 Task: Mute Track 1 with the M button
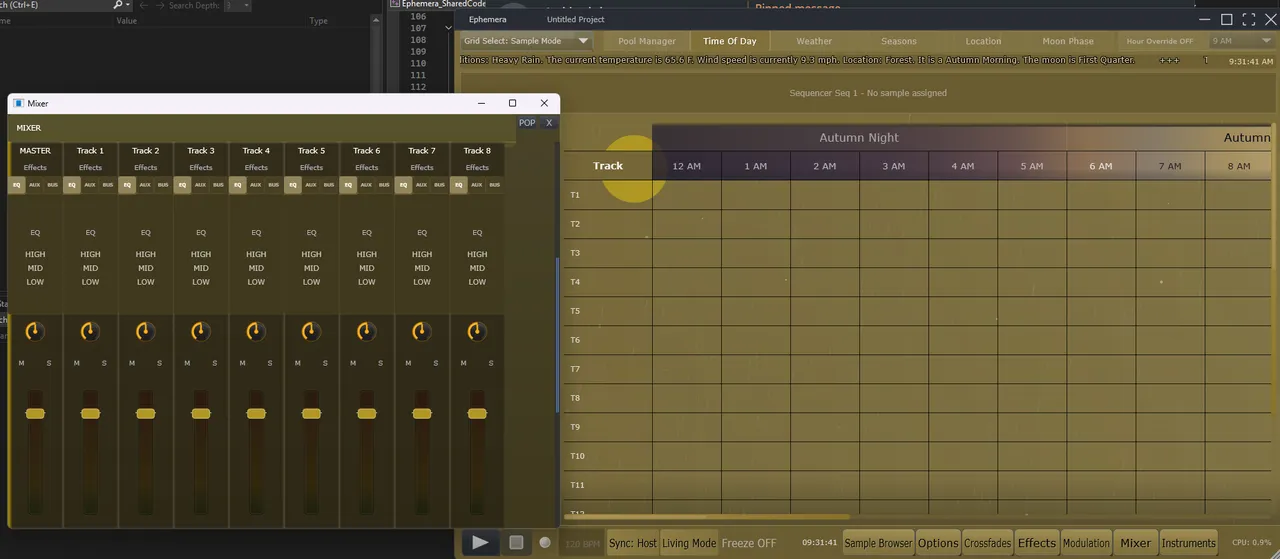click(77, 363)
